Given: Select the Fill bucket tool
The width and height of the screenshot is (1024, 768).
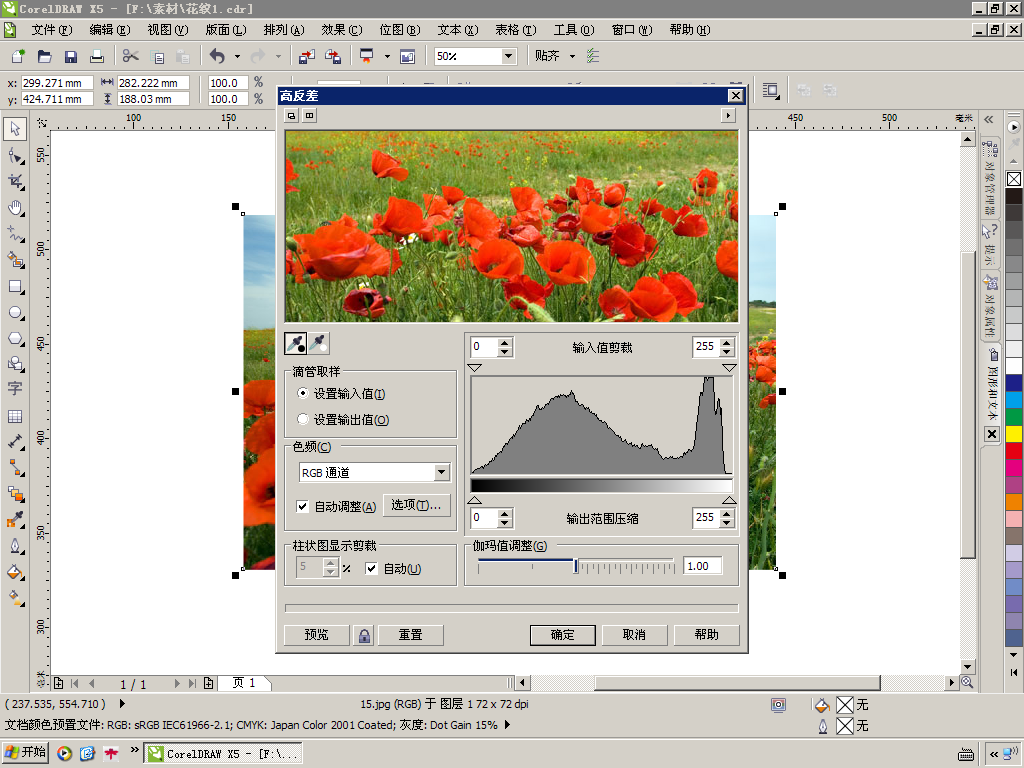Looking at the screenshot, I should coord(15,573).
